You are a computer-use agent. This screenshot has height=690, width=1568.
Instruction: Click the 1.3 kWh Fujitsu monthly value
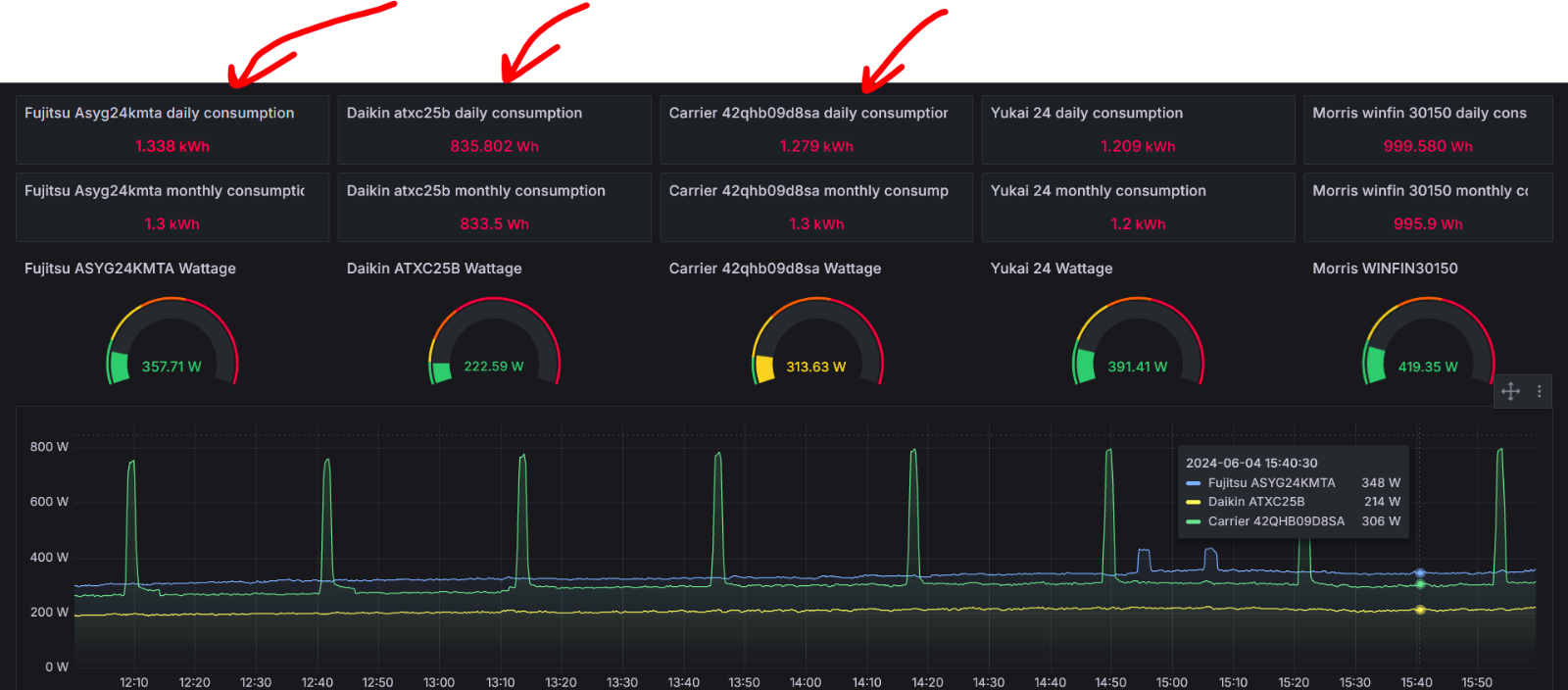[x=172, y=223]
